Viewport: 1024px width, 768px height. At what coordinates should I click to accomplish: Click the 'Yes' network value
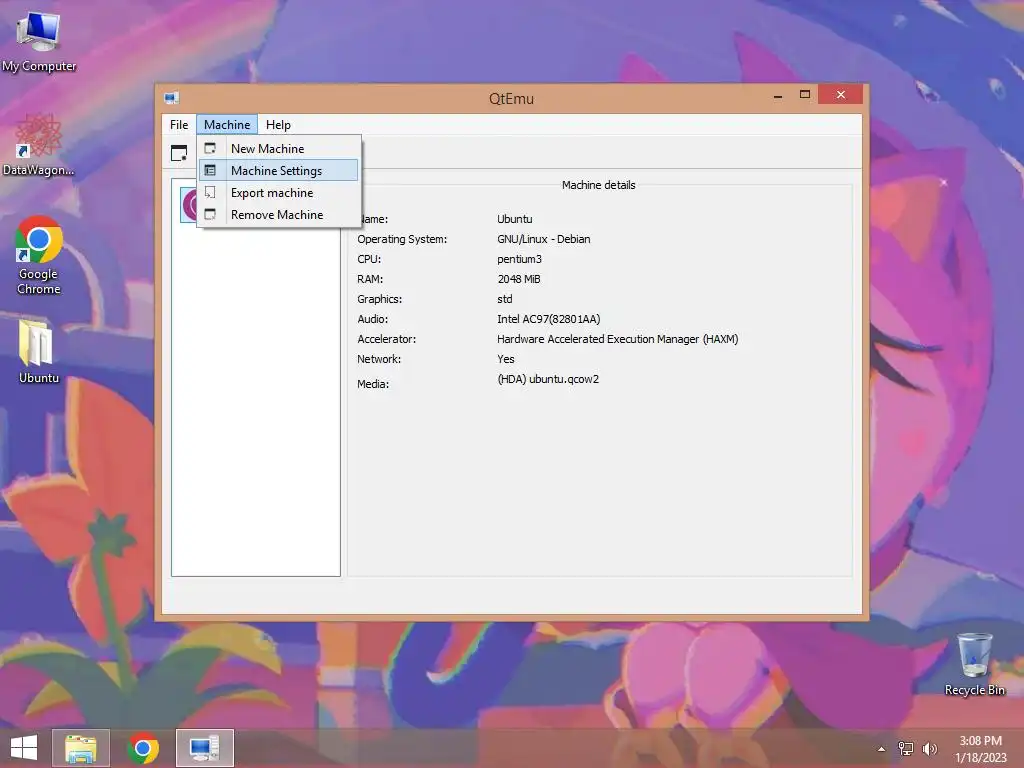(x=505, y=359)
